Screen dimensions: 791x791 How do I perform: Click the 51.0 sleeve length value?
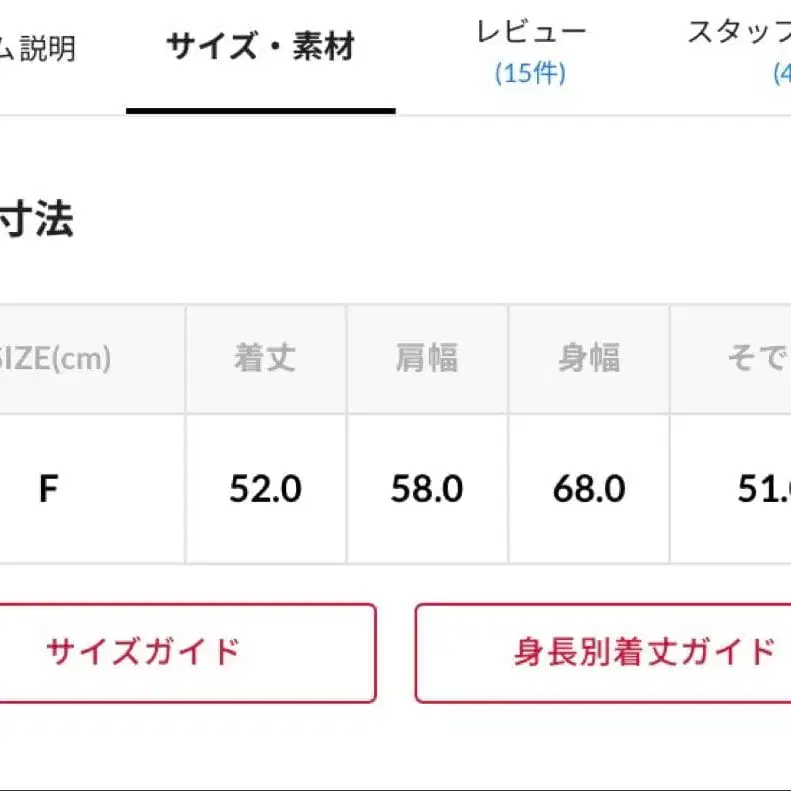[764, 489]
